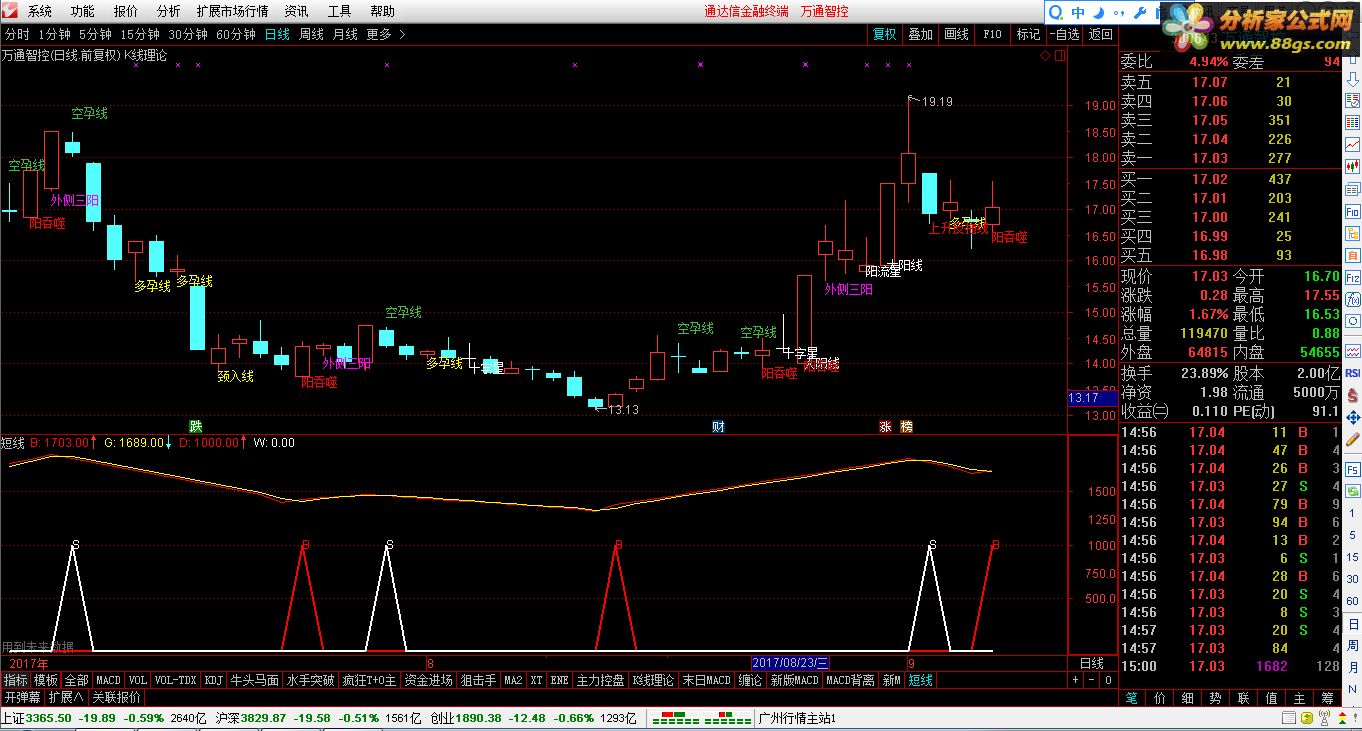Click the 开弹幕 button
Viewport: 1362px width, 731px height.
22,697
